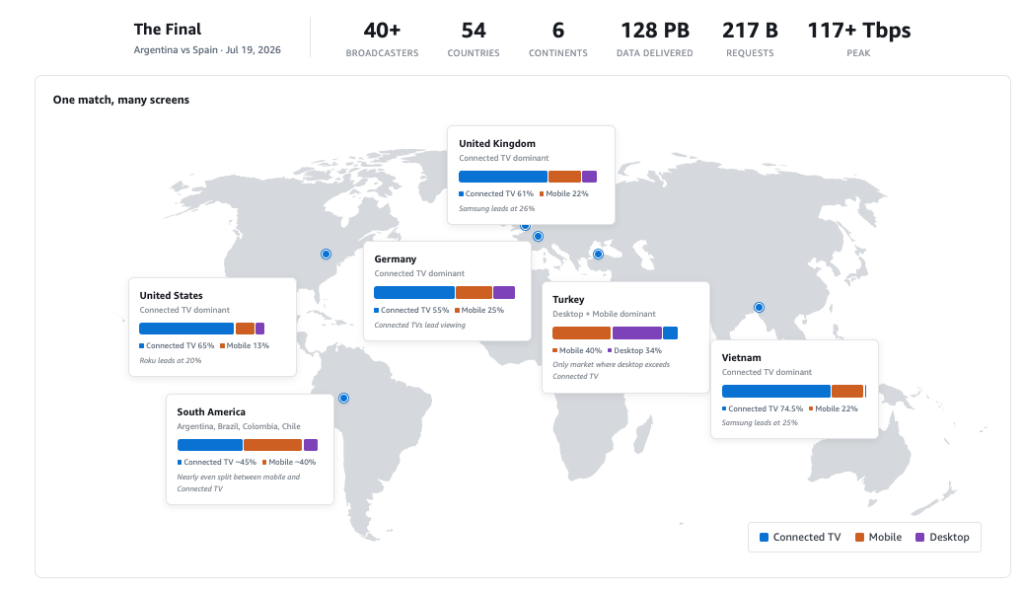Select the 128 PB Data Delivered statistic

[654, 39]
